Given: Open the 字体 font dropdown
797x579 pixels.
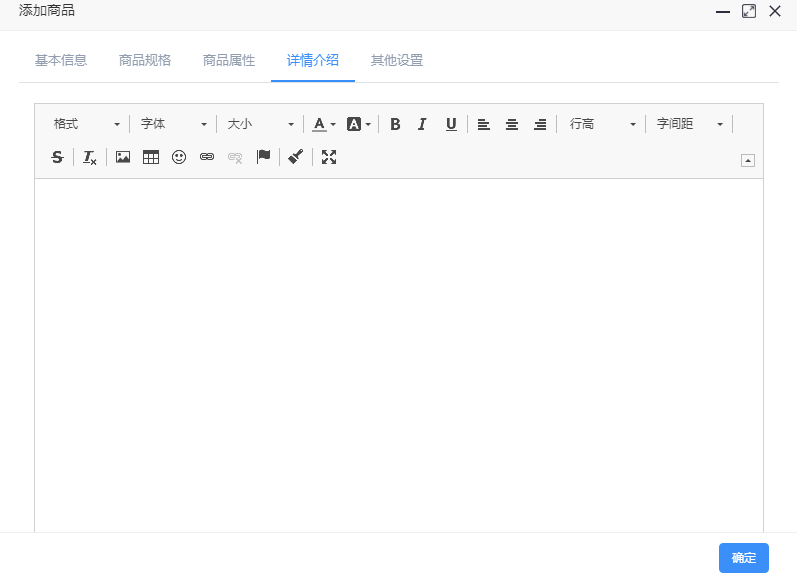Looking at the screenshot, I should coord(173,124).
